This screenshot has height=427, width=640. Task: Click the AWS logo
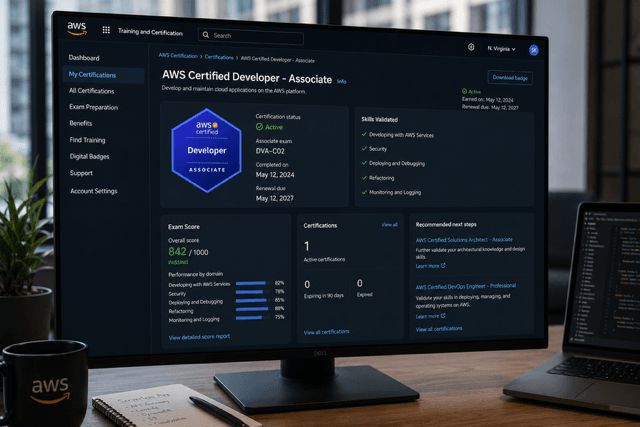(77, 29)
